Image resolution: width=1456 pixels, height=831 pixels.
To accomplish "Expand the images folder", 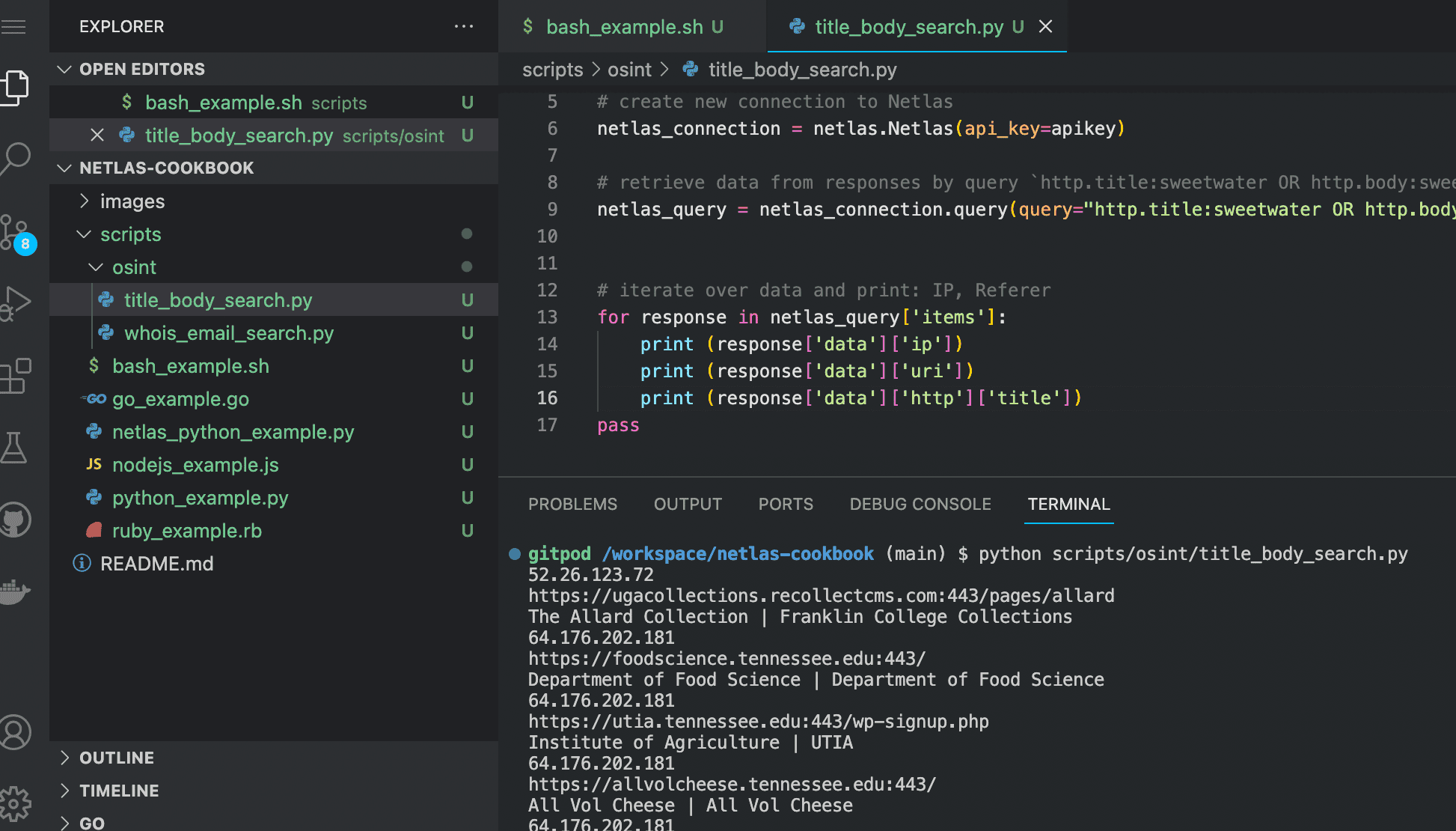I will [132, 201].
